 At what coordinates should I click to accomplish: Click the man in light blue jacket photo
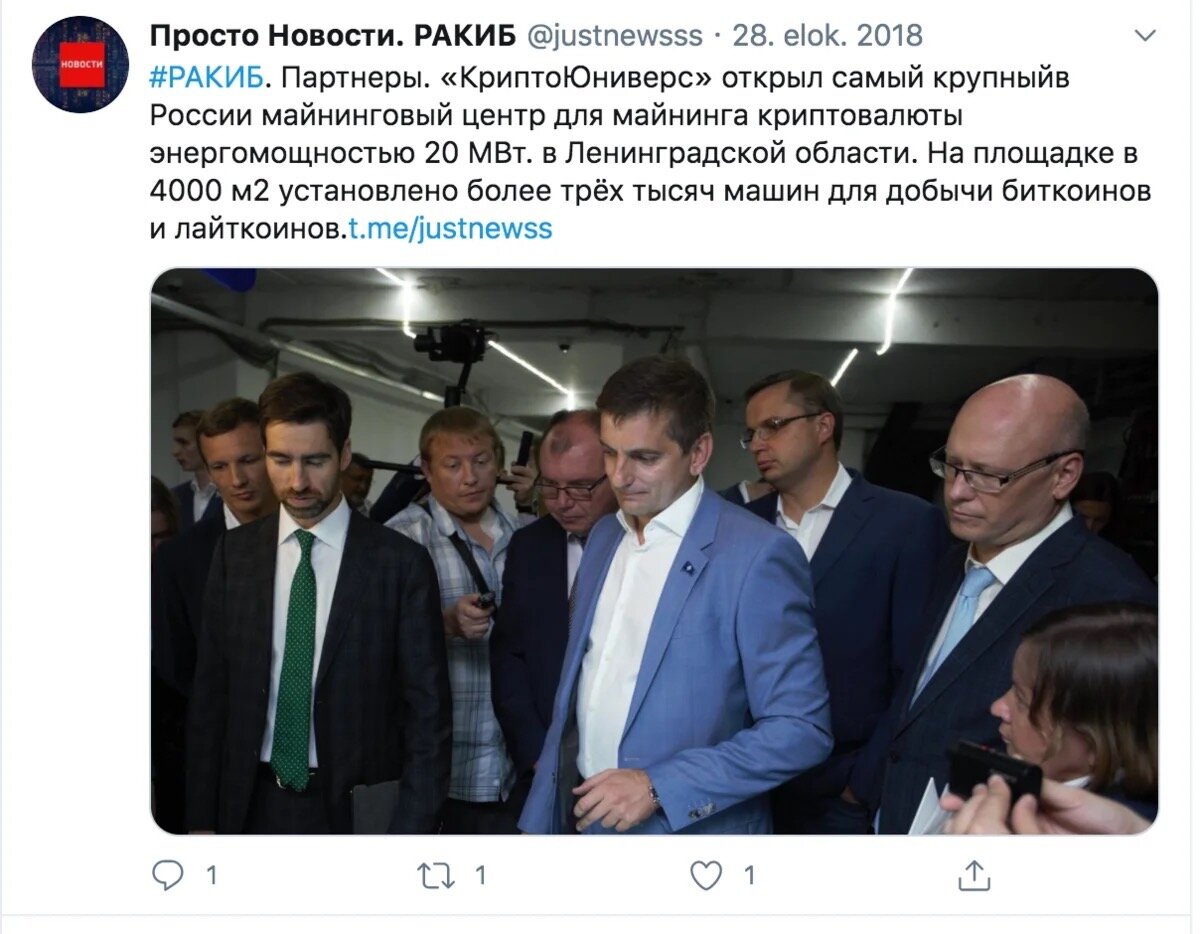pos(675,600)
